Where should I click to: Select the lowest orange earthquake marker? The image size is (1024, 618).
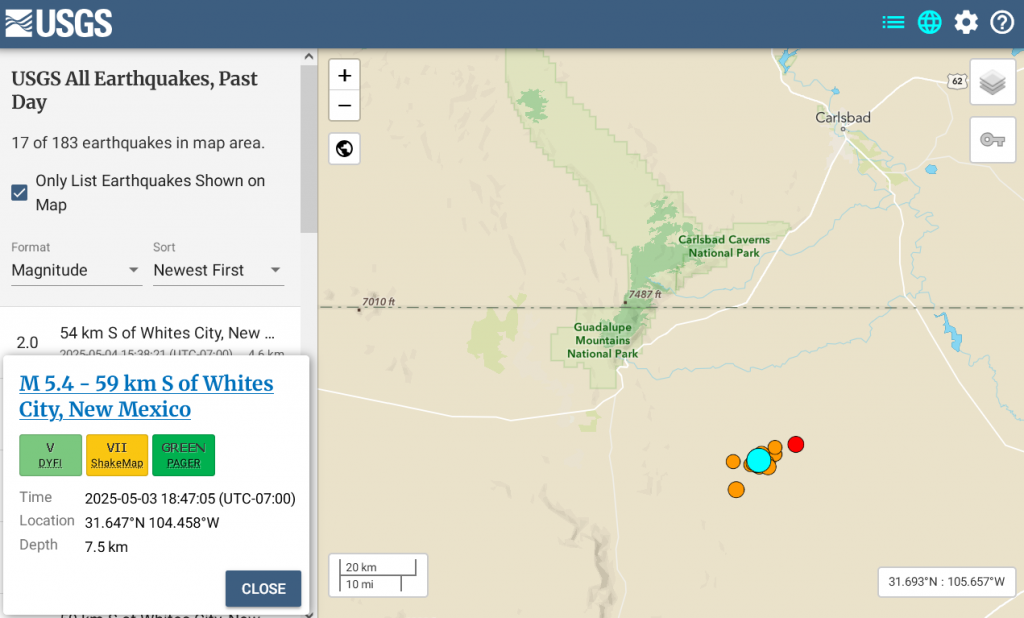pos(736,489)
